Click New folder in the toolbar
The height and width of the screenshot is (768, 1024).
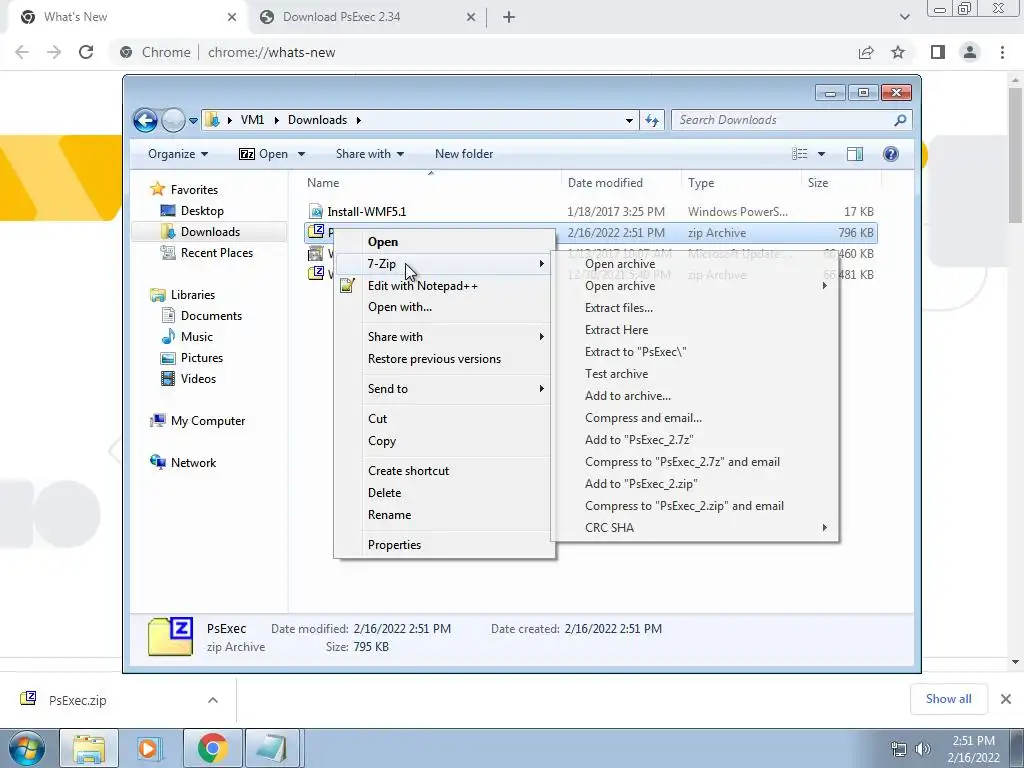click(464, 154)
